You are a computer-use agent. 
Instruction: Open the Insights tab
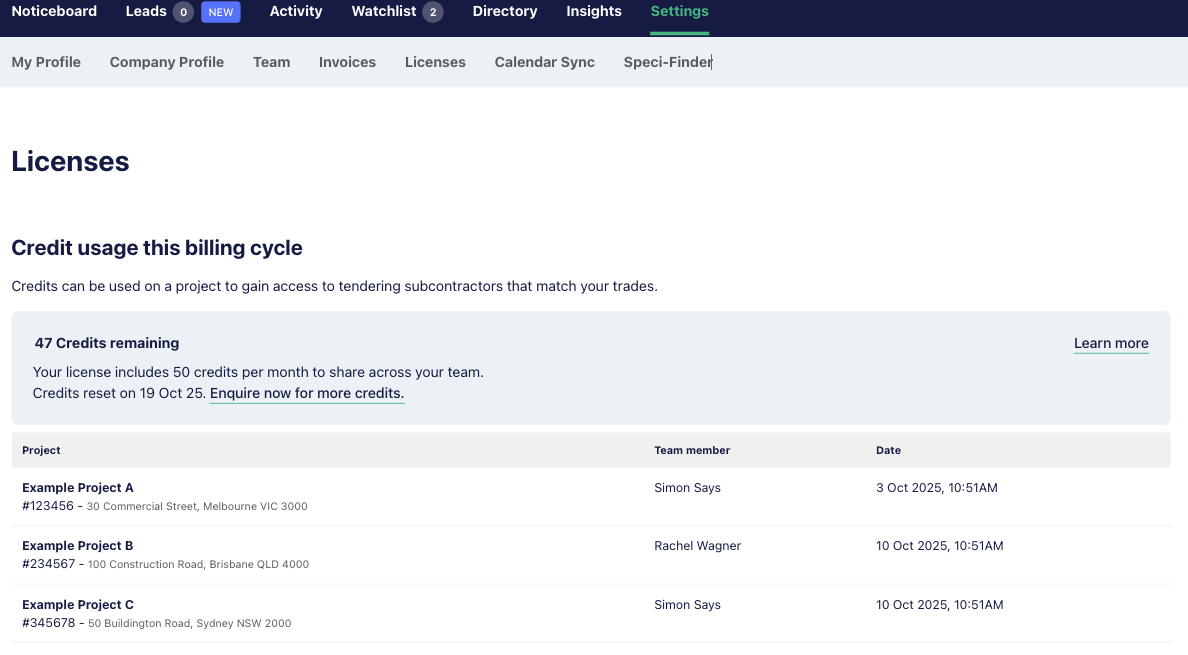tap(594, 12)
